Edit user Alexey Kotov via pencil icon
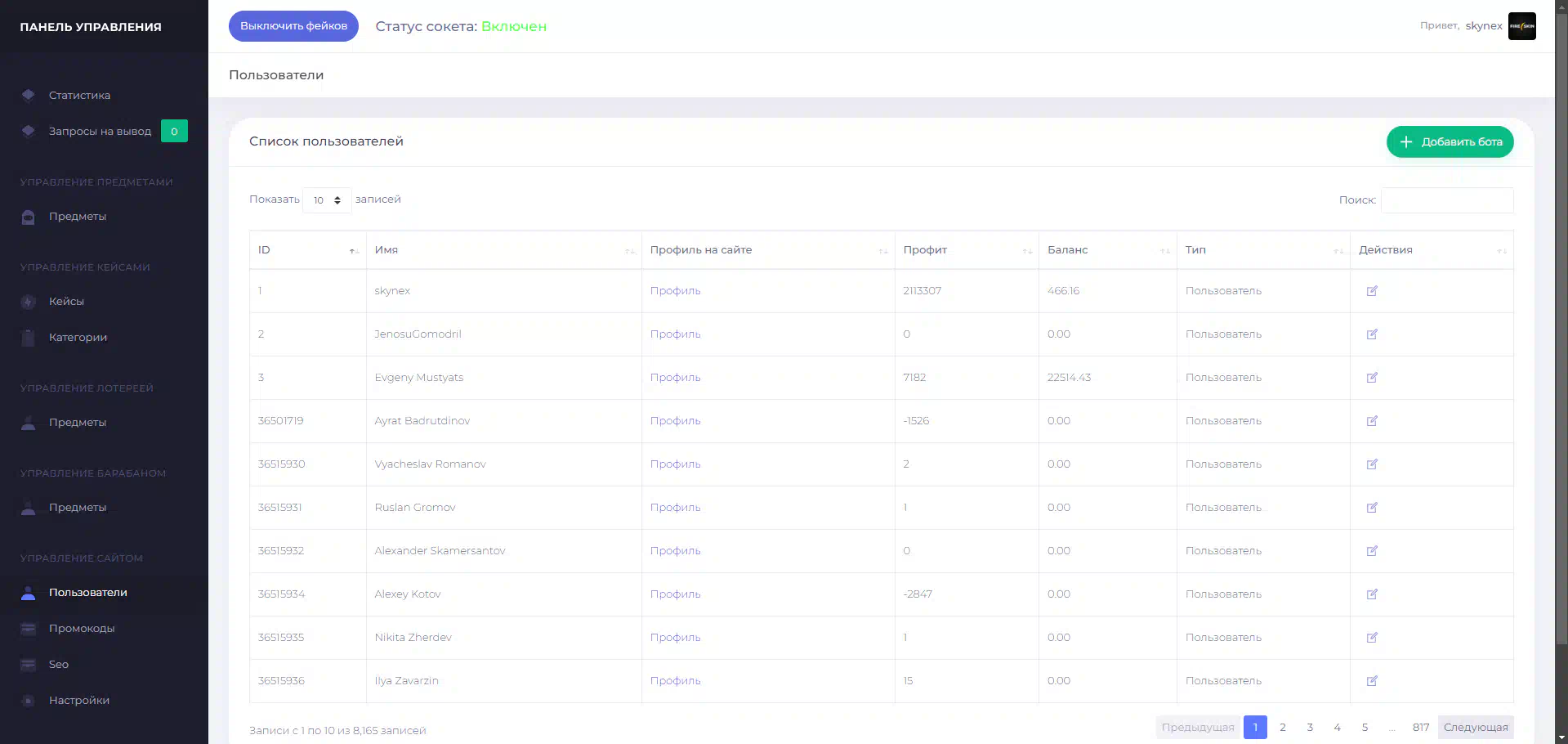 coord(1372,594)
